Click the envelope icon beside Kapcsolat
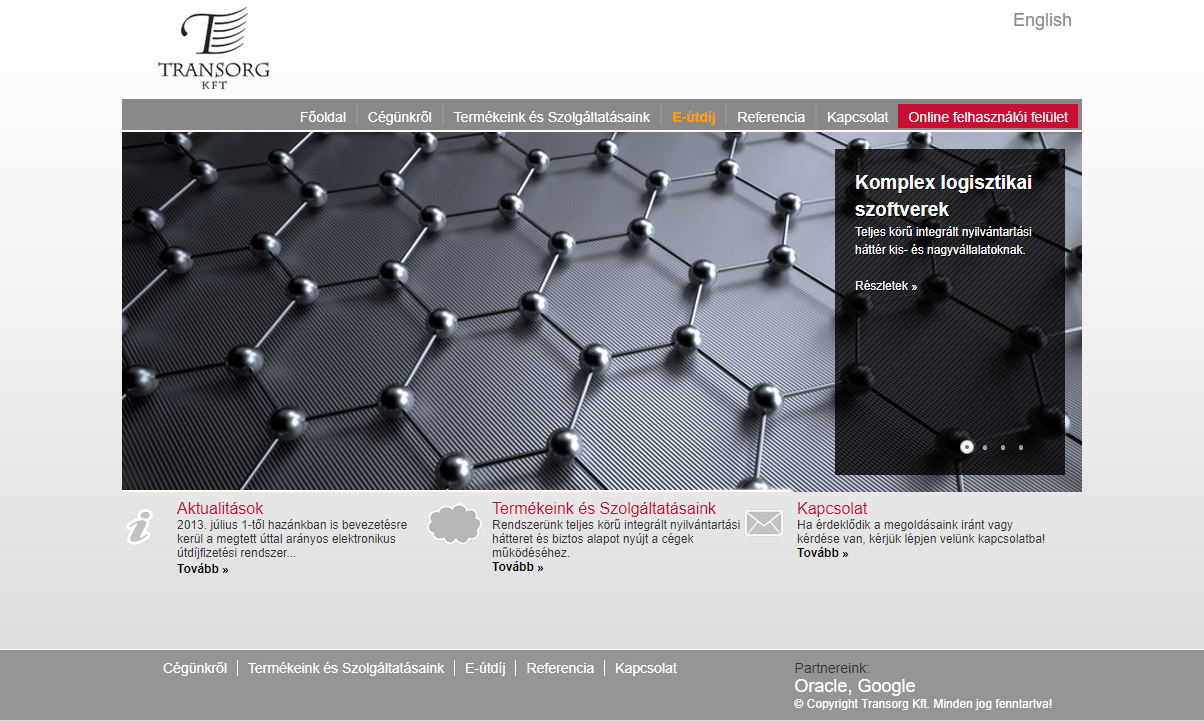The height and width of the screenshot is (721, 1204). pyautogui.click(x=764, y=523)
